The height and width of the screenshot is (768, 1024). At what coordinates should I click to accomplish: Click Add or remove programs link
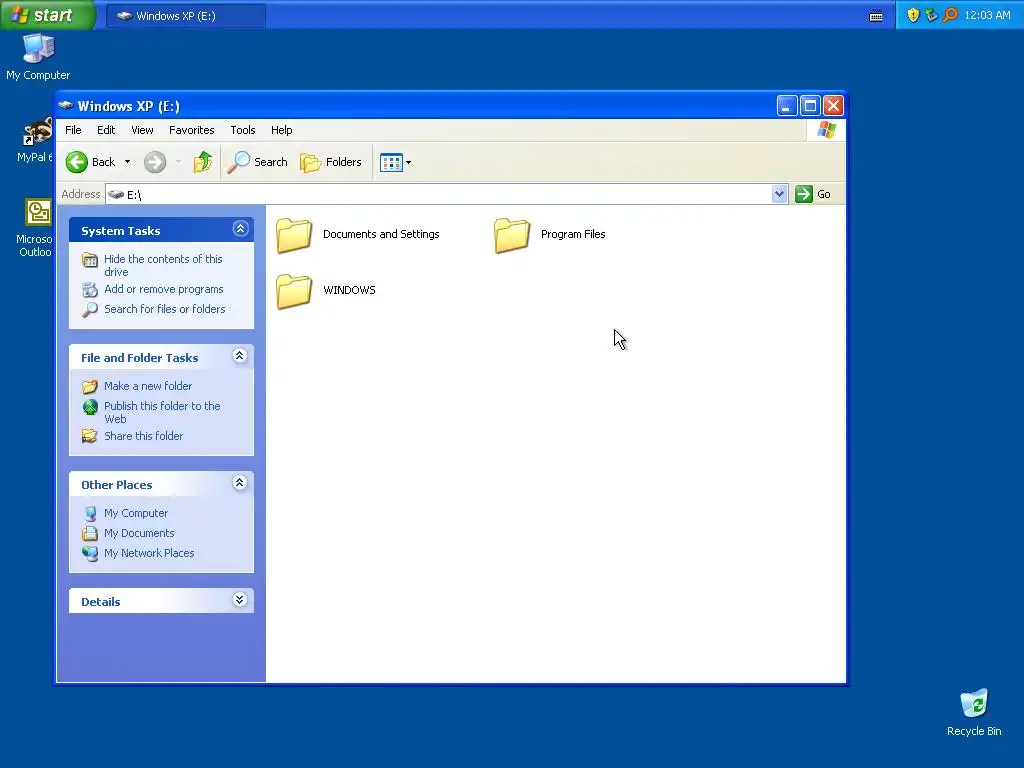tap(163, 289)
